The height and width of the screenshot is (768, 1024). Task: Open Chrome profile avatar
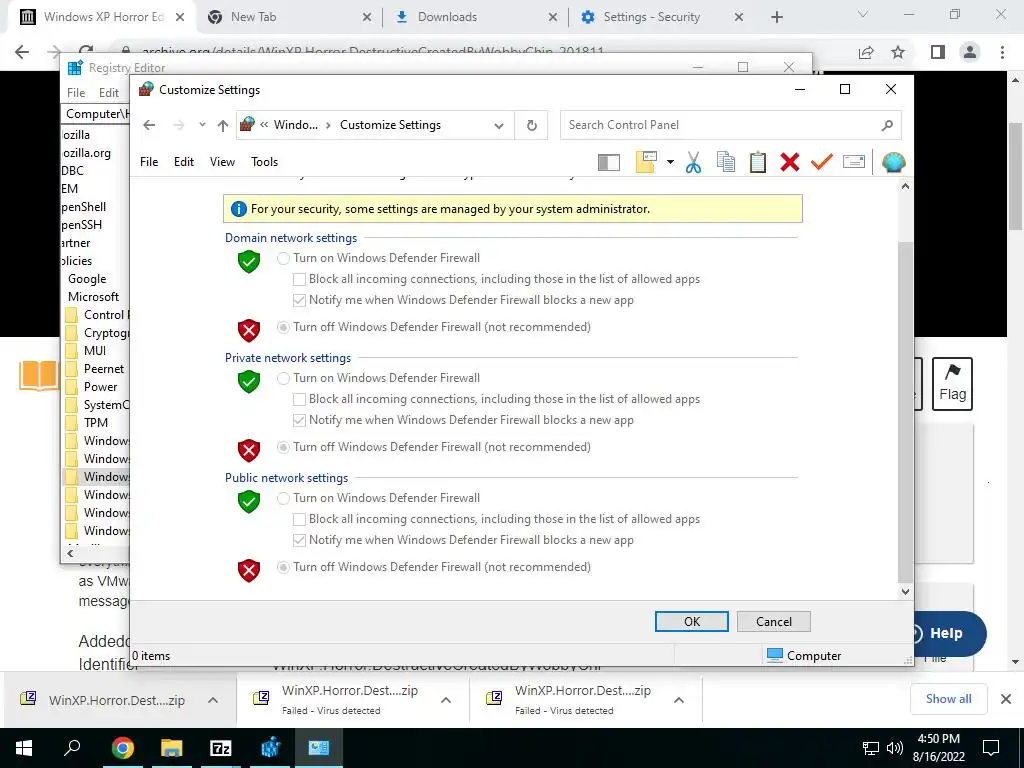click(970, 52)
